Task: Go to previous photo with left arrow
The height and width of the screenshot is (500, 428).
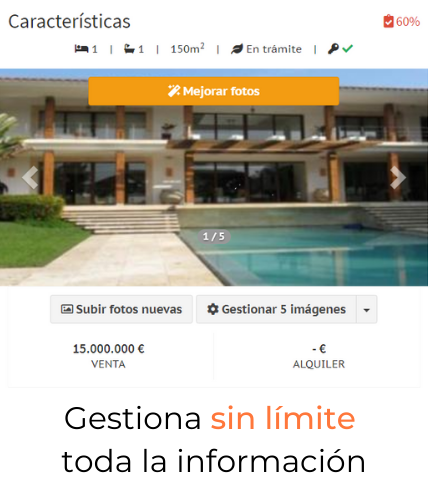Action: 30,177
